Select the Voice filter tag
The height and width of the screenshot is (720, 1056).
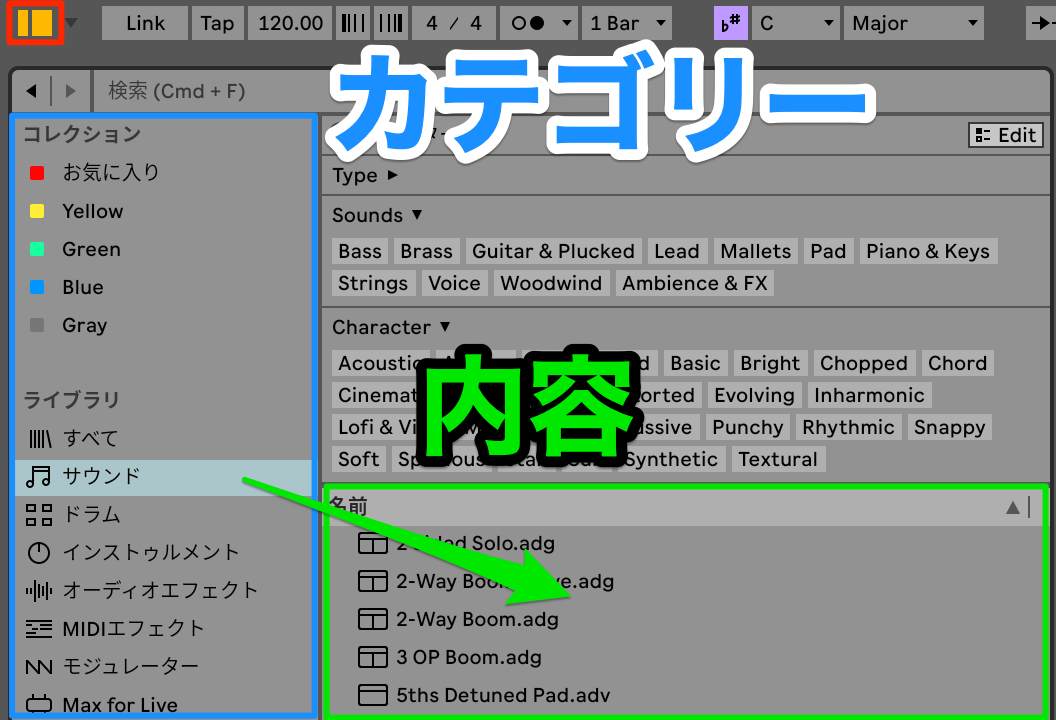tap(455, 283)
